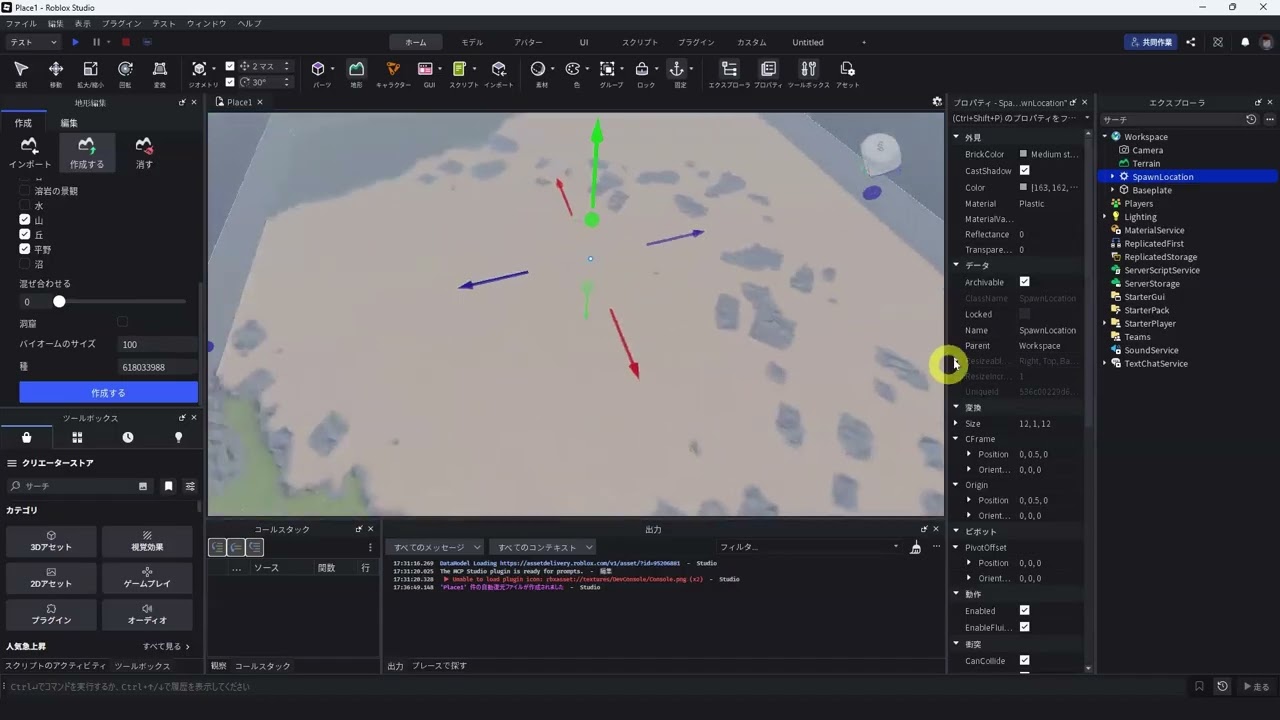Choose the 拡大/縮小 (Scale) tool
The image size is (1280, 720).
coord(90,73)
